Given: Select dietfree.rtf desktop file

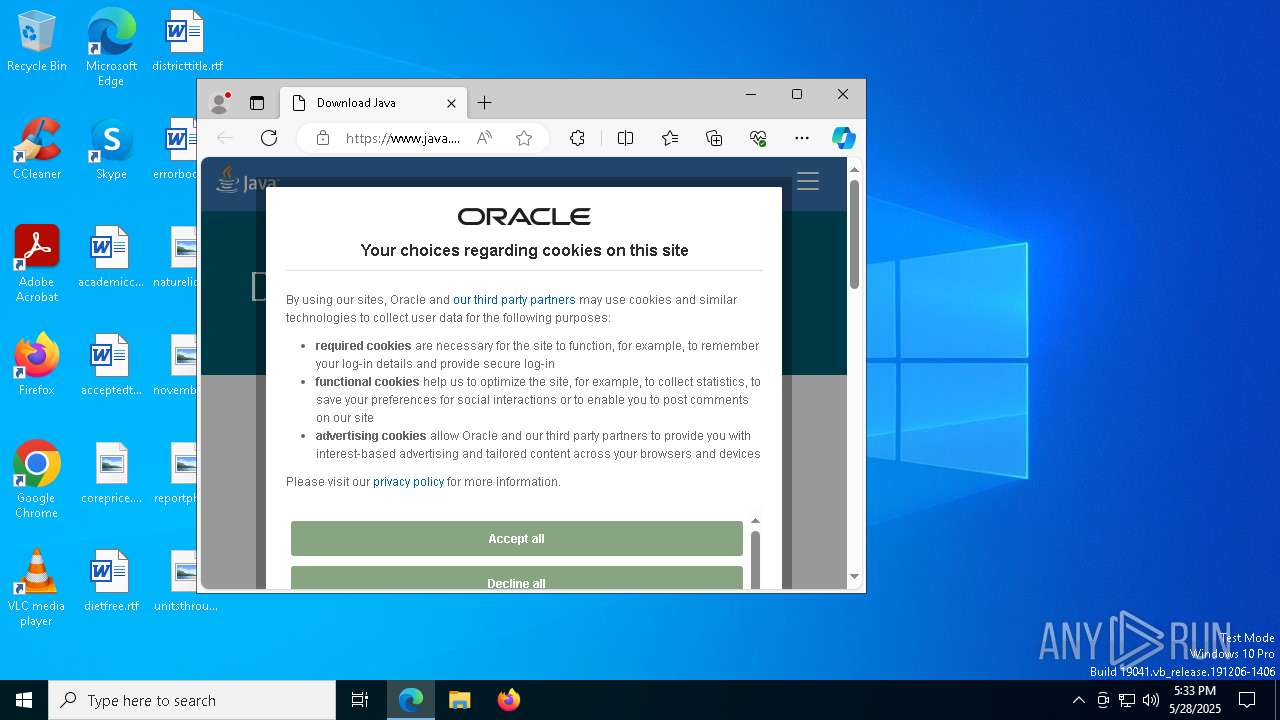Looking at the screenshot, I should point(111,582).
